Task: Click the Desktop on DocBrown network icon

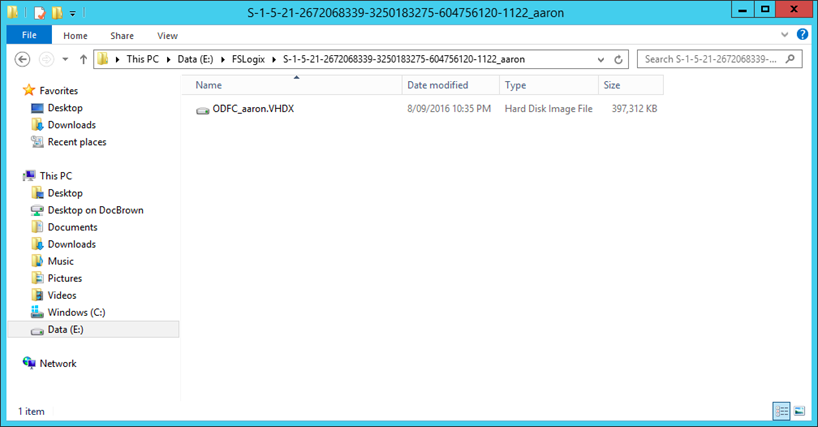Action: (x=37, y=211)
